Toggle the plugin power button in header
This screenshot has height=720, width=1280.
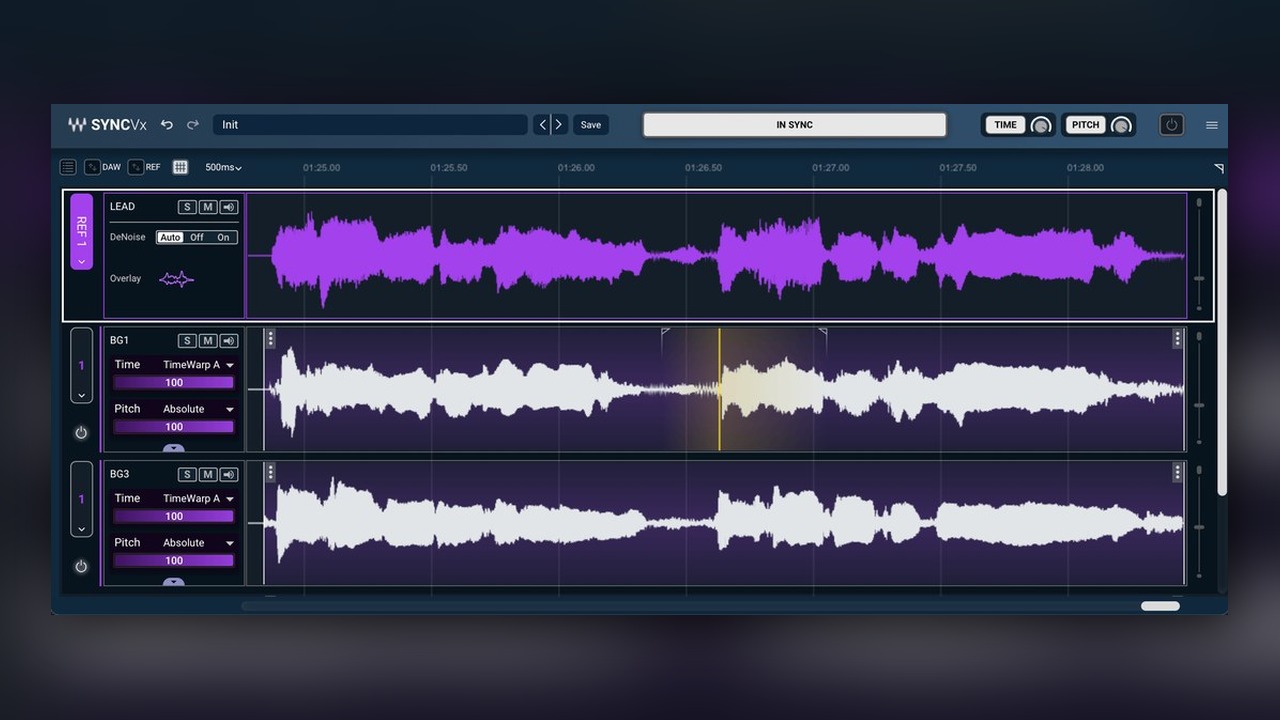1171,125
